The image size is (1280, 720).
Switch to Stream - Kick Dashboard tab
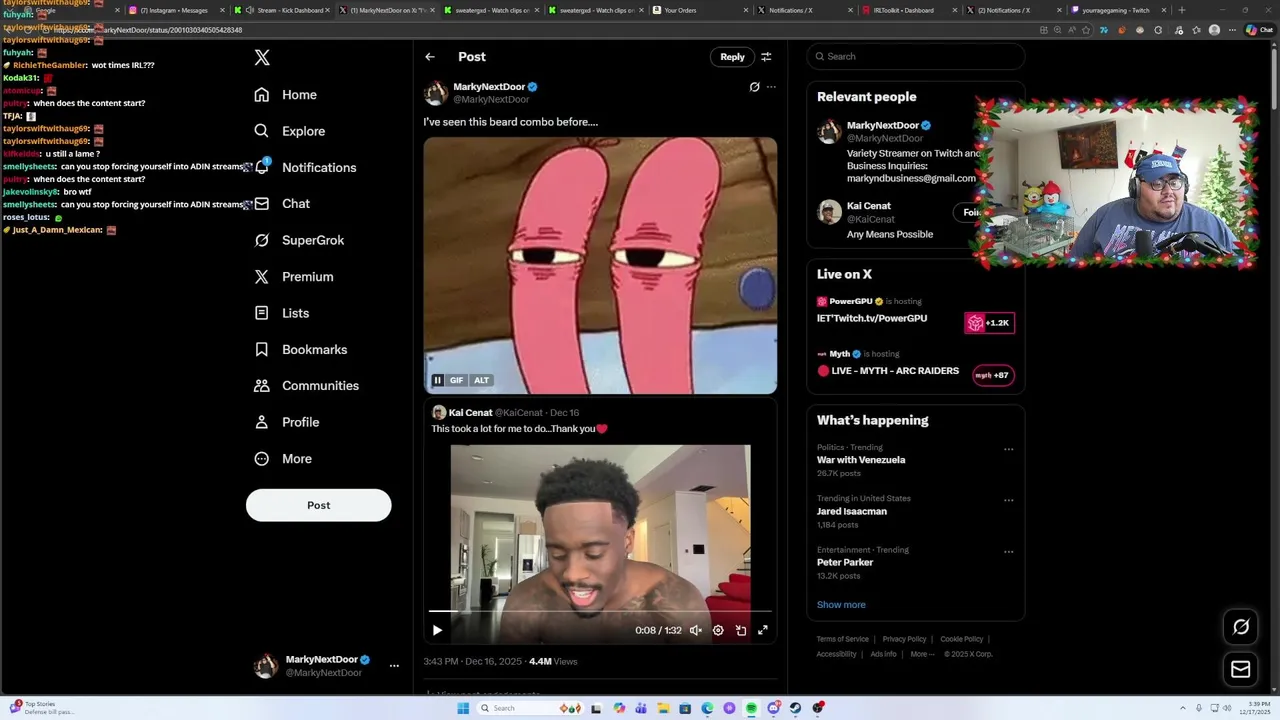click(279, 10)
